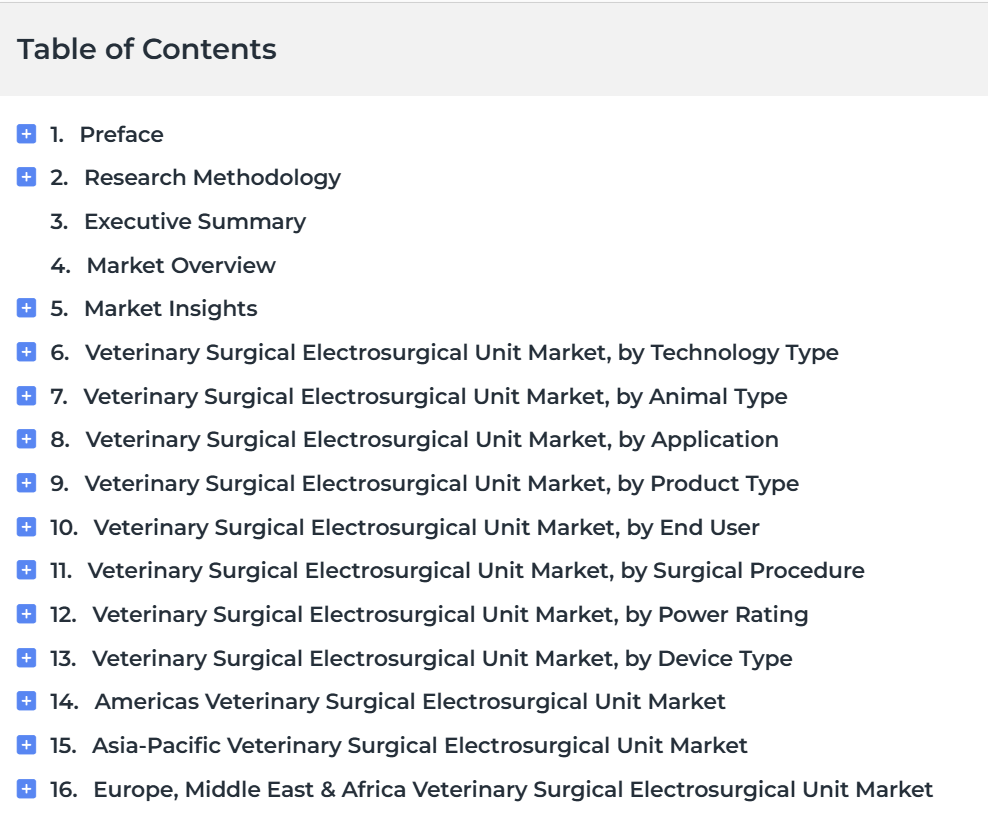
Task: Click plus icon beside by Product Type
Action: click(x=26, y=483)
